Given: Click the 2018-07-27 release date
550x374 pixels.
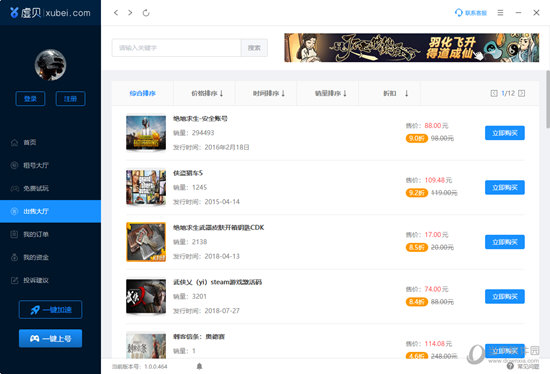Looking at the screenshot, I should click(x=222, y=311).
